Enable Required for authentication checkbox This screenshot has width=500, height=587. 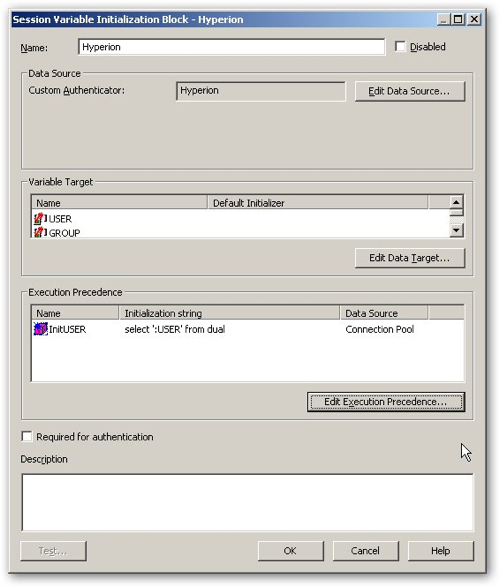tap(27, 437)
